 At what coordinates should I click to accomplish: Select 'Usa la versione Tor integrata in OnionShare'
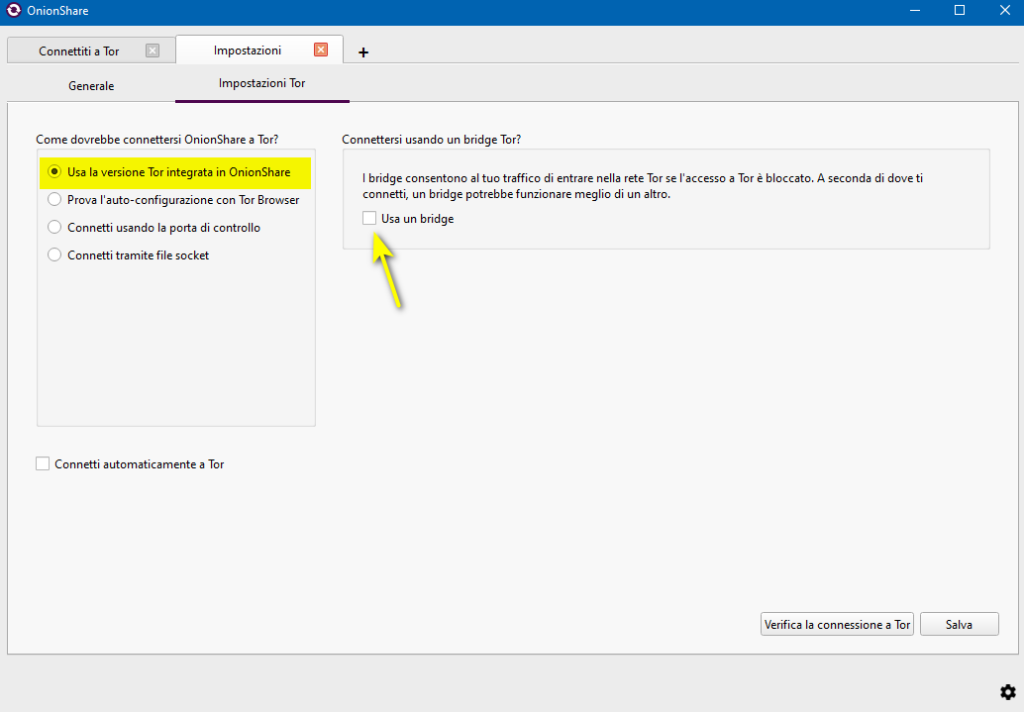pos(55,172)
